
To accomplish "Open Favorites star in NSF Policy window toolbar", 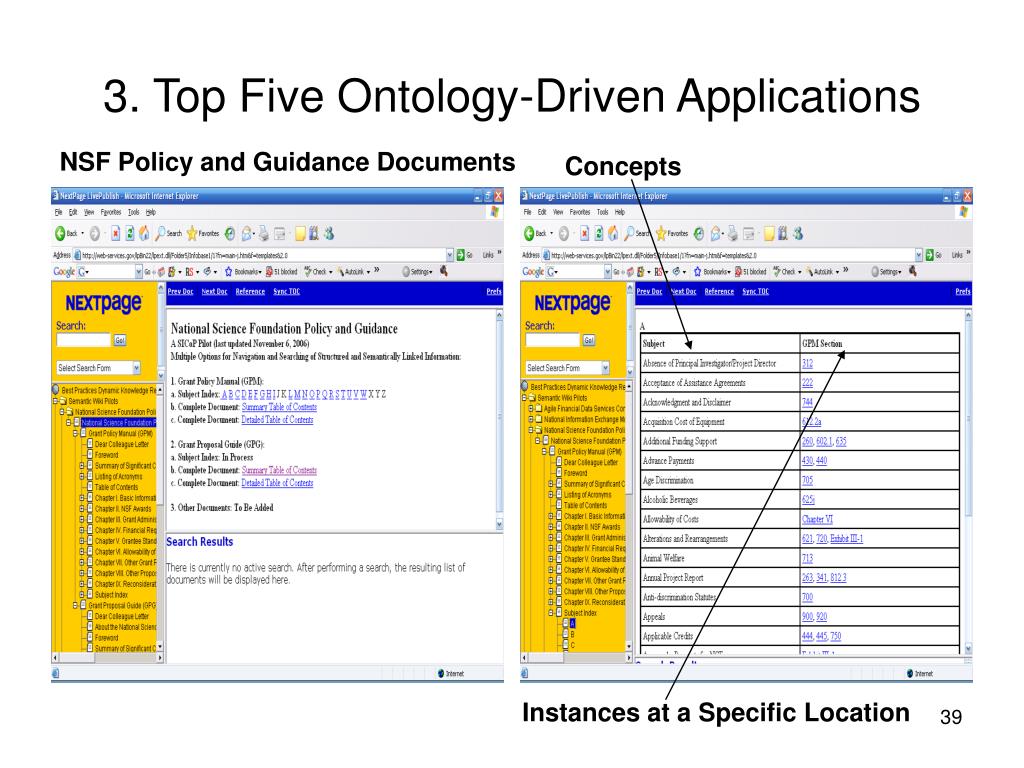I will [192, 233].
